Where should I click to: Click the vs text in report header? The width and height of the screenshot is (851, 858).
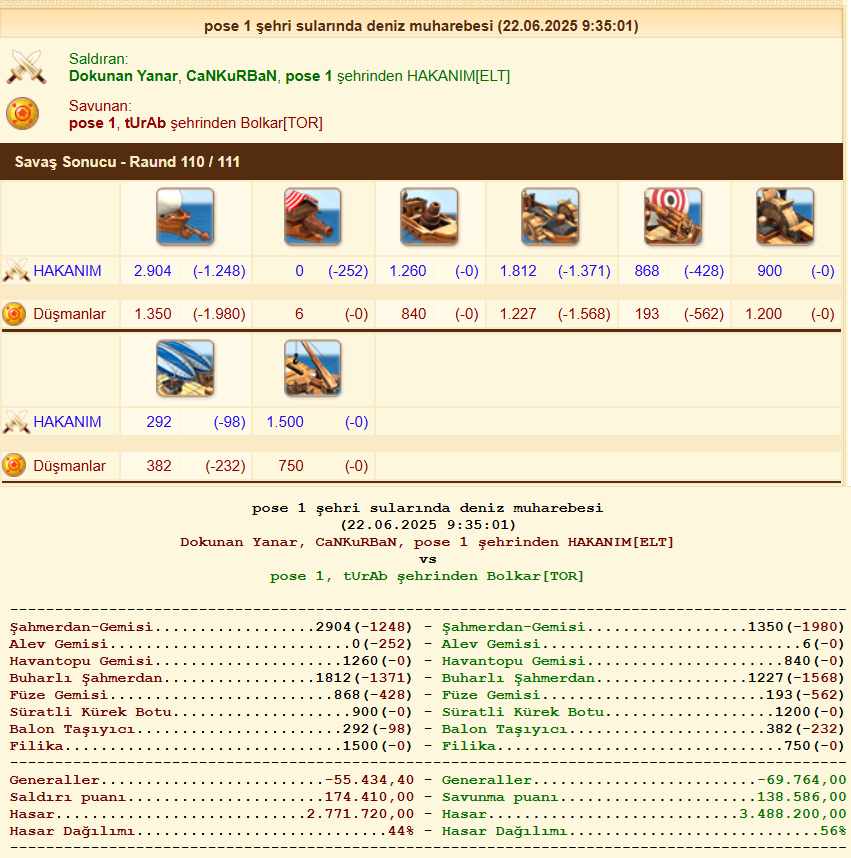click(x=427, y=559)
